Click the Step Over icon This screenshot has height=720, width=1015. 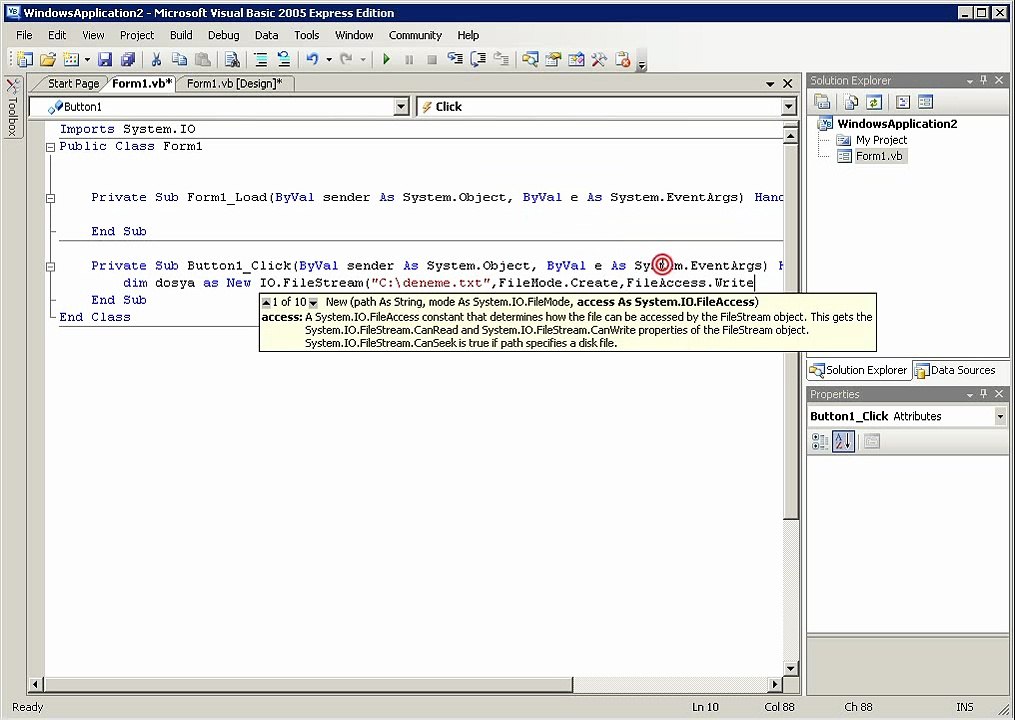click(x=478, y=60)
